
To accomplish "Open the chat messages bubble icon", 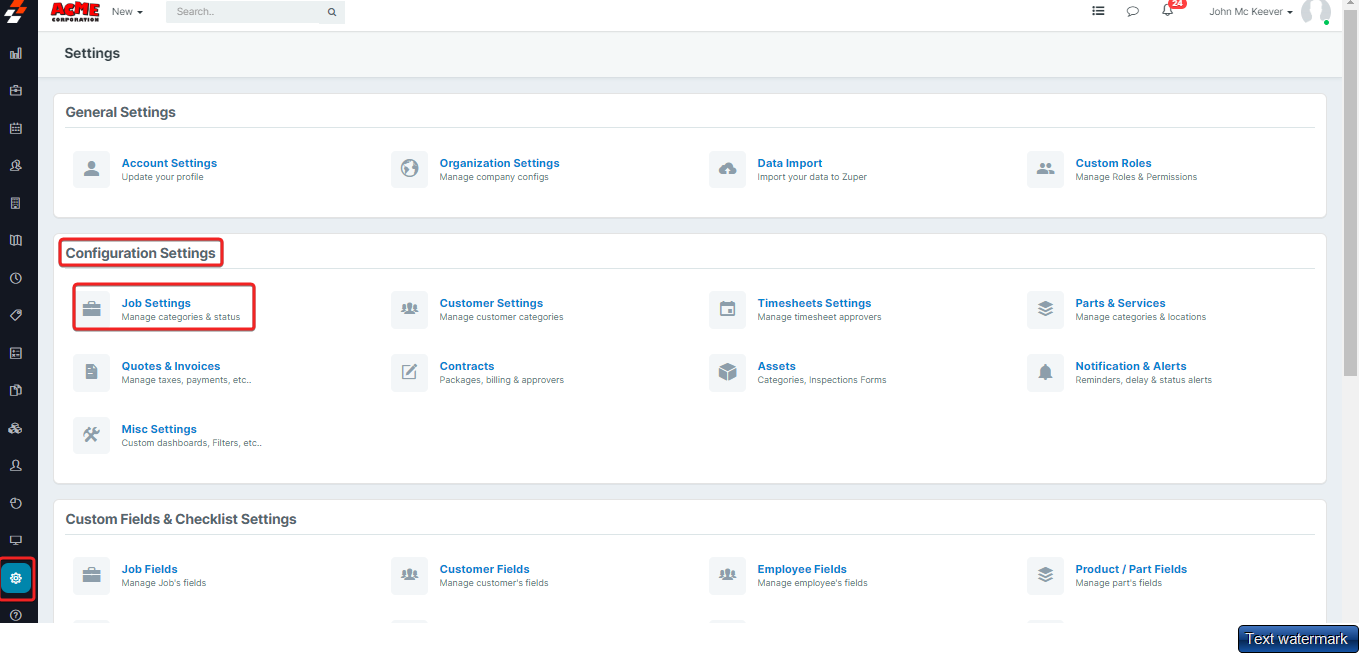I will 1132,12.
